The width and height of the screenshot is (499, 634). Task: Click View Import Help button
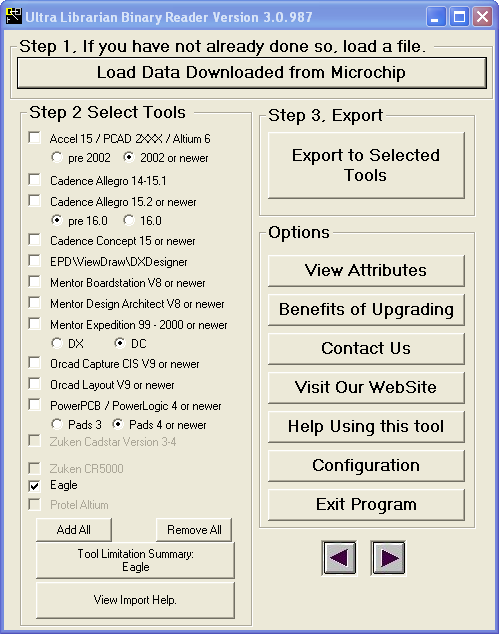coord(135,600)
